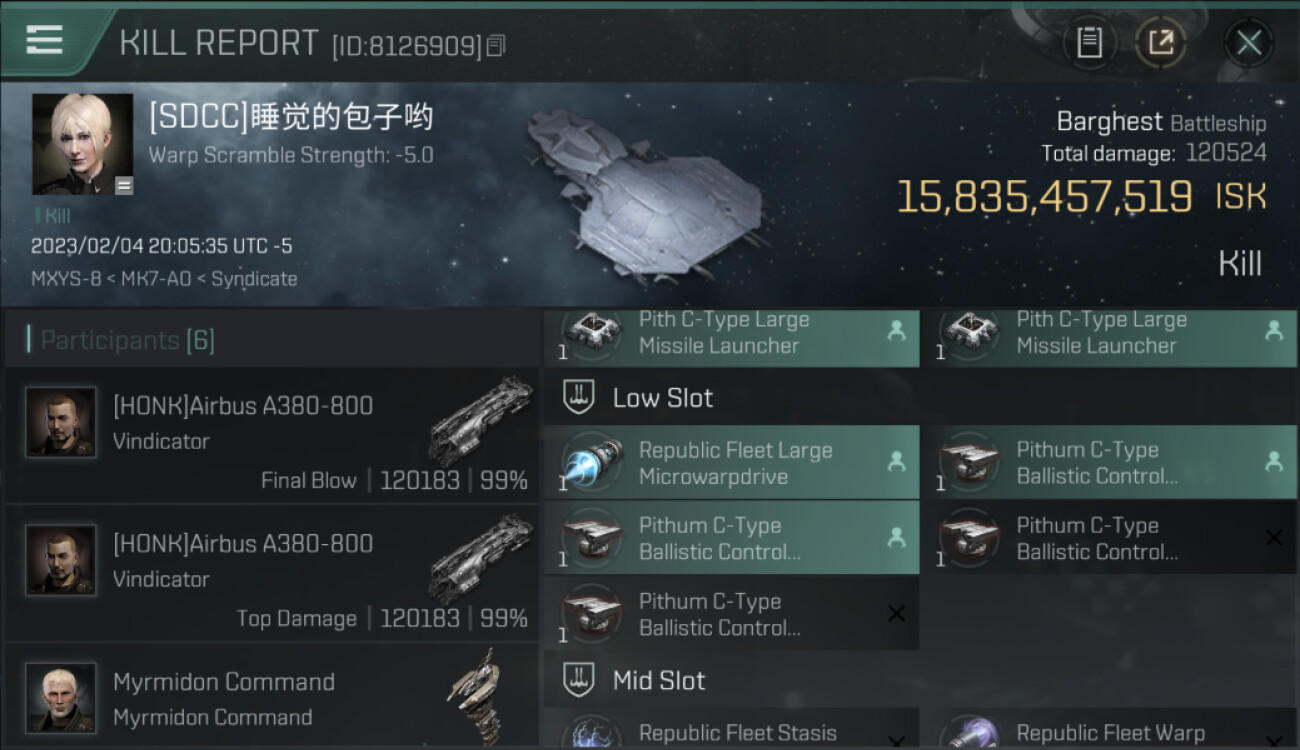Share the kill report externally
Screen dimensions: 1300x750
[1161, 42]
